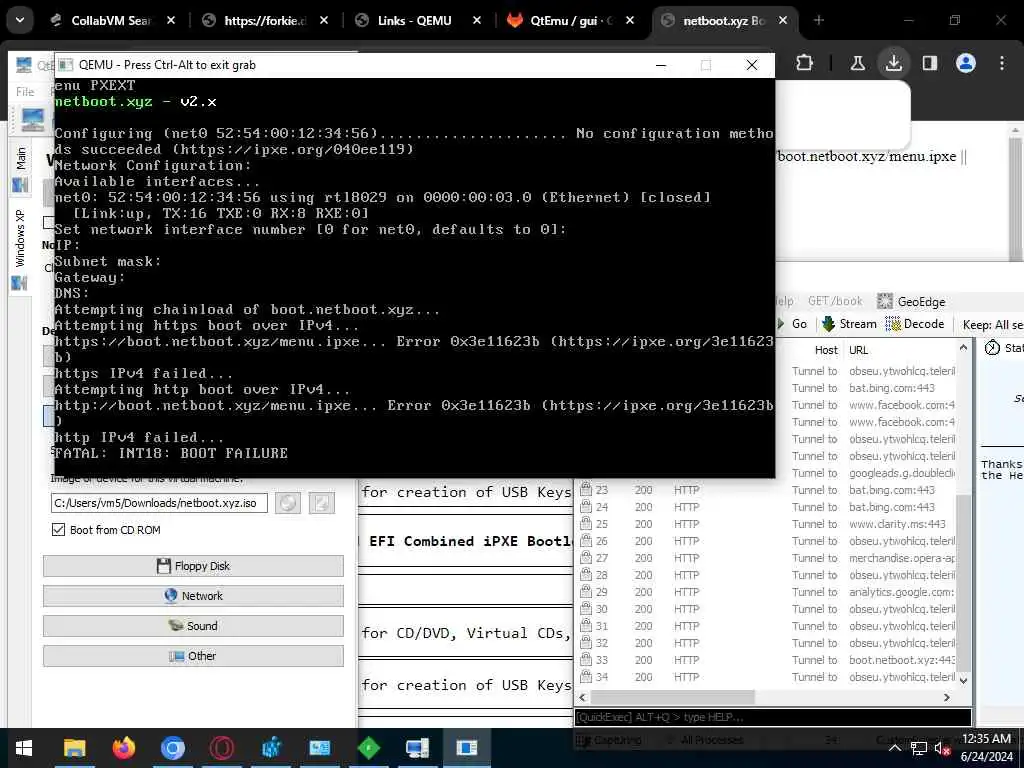The width and height of the screenshot is (1024, 768).
Task: Open the Chrome extensions puzzle icon
Action: (x=805, y=63)
